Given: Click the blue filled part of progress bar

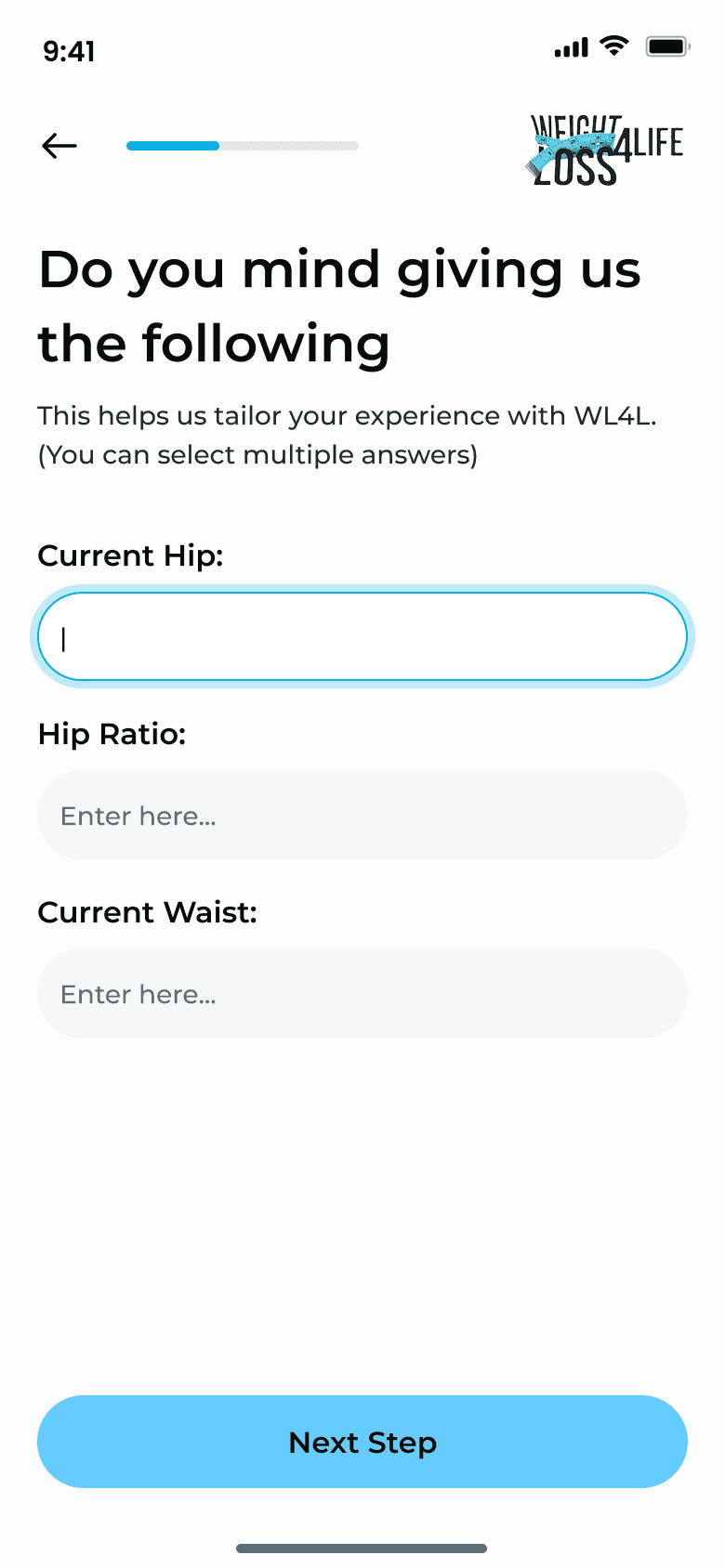Looking at the screenshot, I should point(173,146).
